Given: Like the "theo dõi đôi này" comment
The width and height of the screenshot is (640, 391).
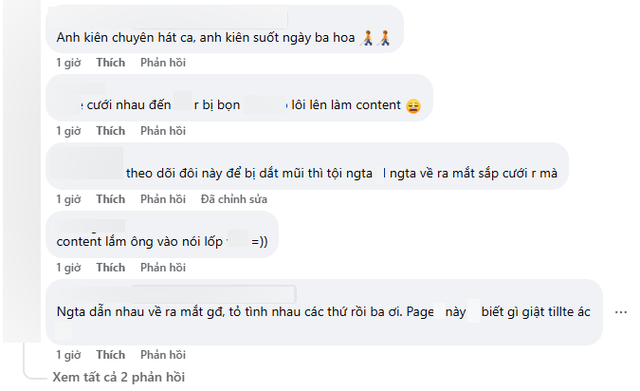Looking at the screenshot, I should [111, 199].
